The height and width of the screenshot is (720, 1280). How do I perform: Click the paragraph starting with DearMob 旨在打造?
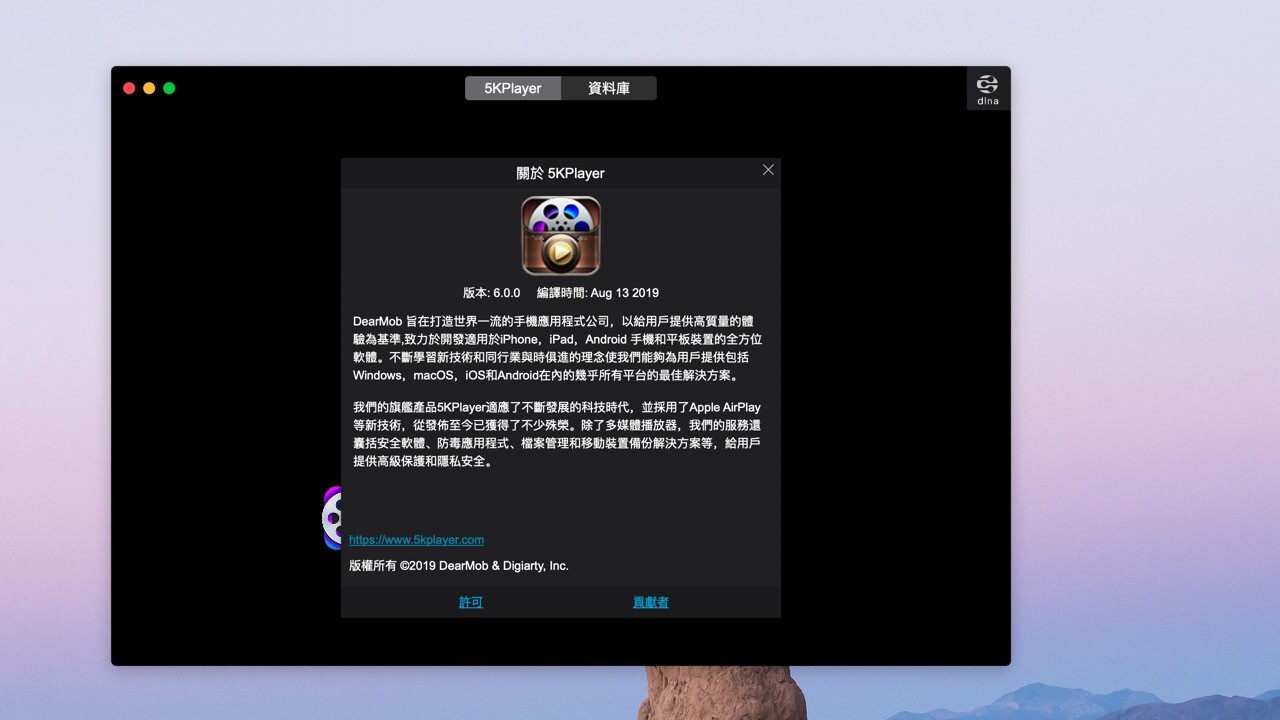click(558, 348)
